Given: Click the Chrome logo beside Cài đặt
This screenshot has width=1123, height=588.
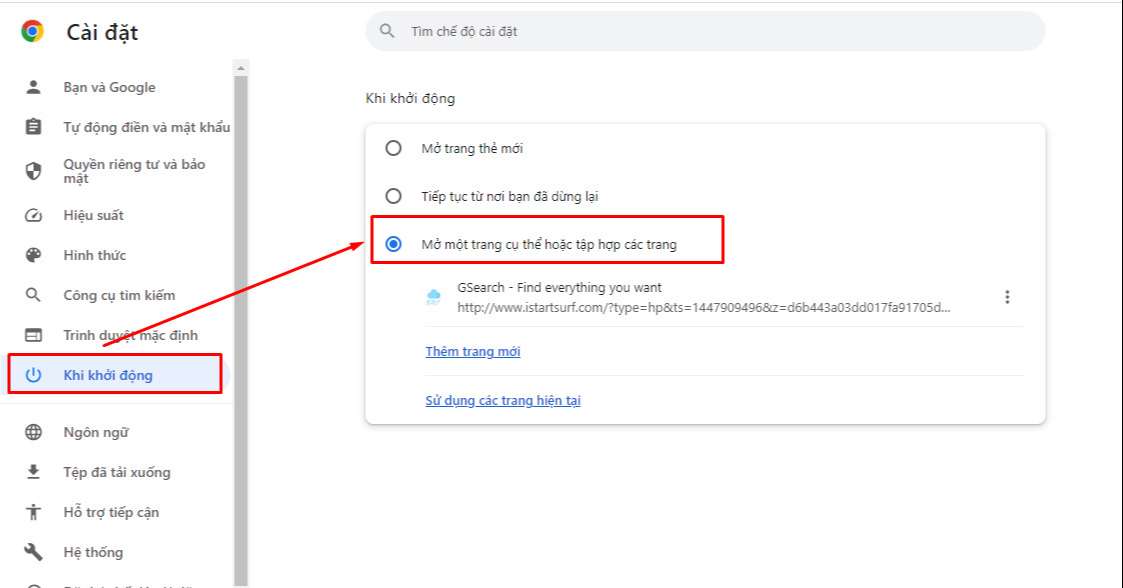Looking at the screenshot, I should click(32, 32).
